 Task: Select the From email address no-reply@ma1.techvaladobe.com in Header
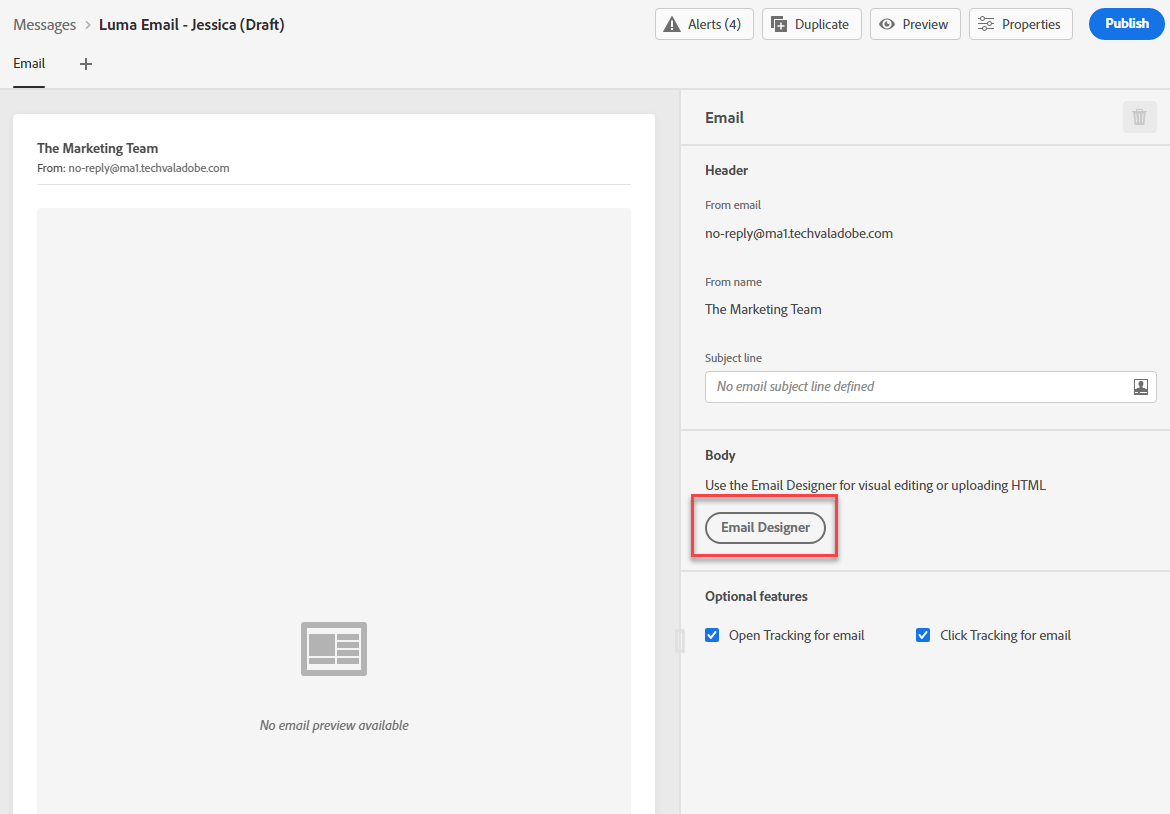tap(799, 234)
